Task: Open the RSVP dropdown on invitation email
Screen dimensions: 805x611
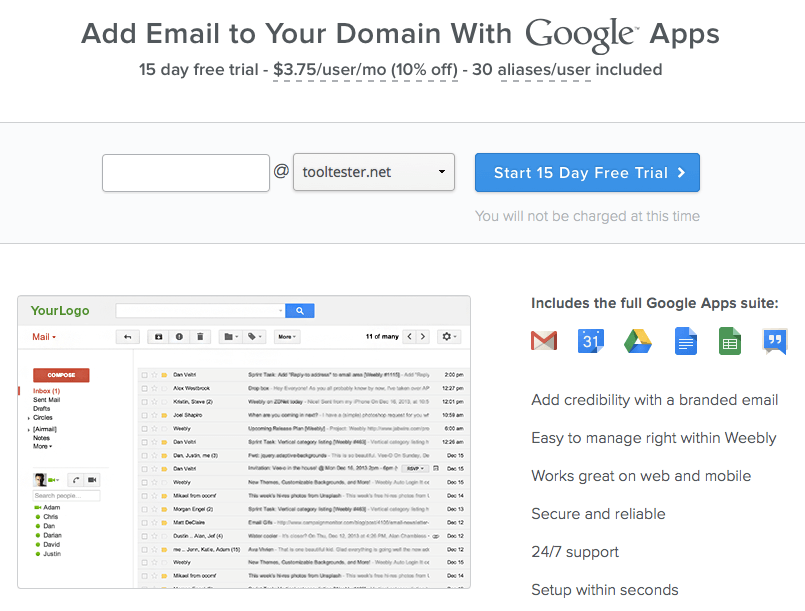Action: tap(415, 469)
